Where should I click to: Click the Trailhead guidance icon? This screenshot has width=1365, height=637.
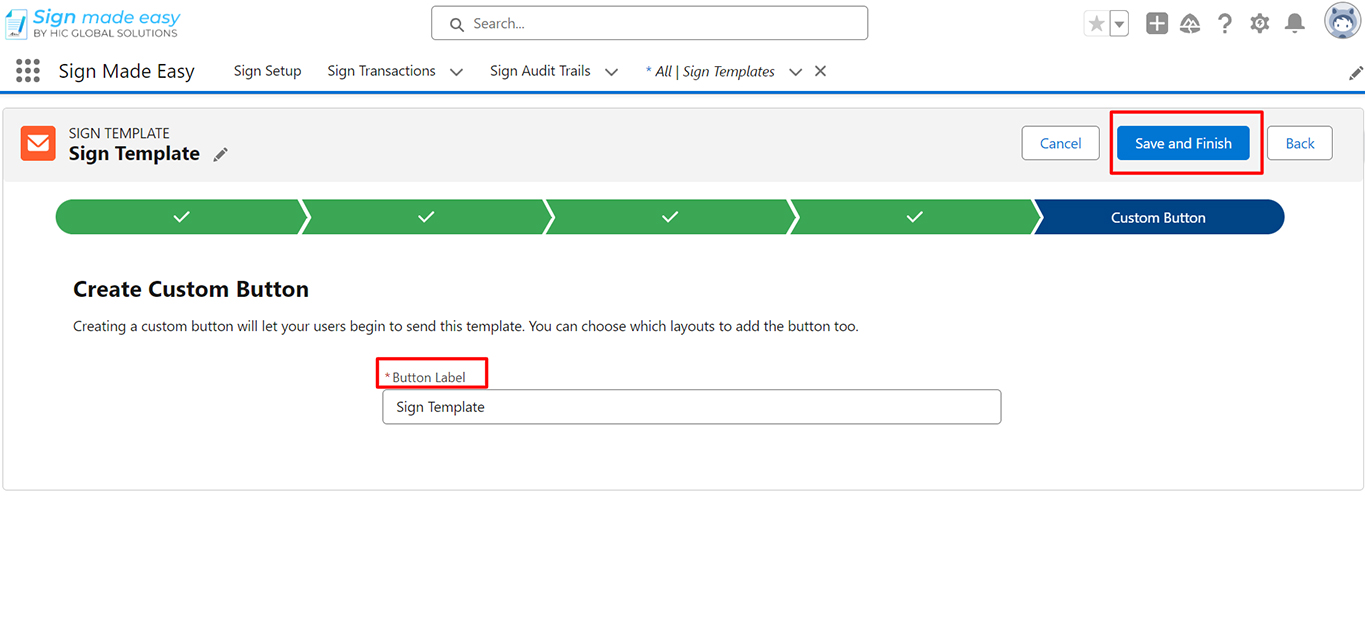pyautogui.click(x=1190, y=24)
